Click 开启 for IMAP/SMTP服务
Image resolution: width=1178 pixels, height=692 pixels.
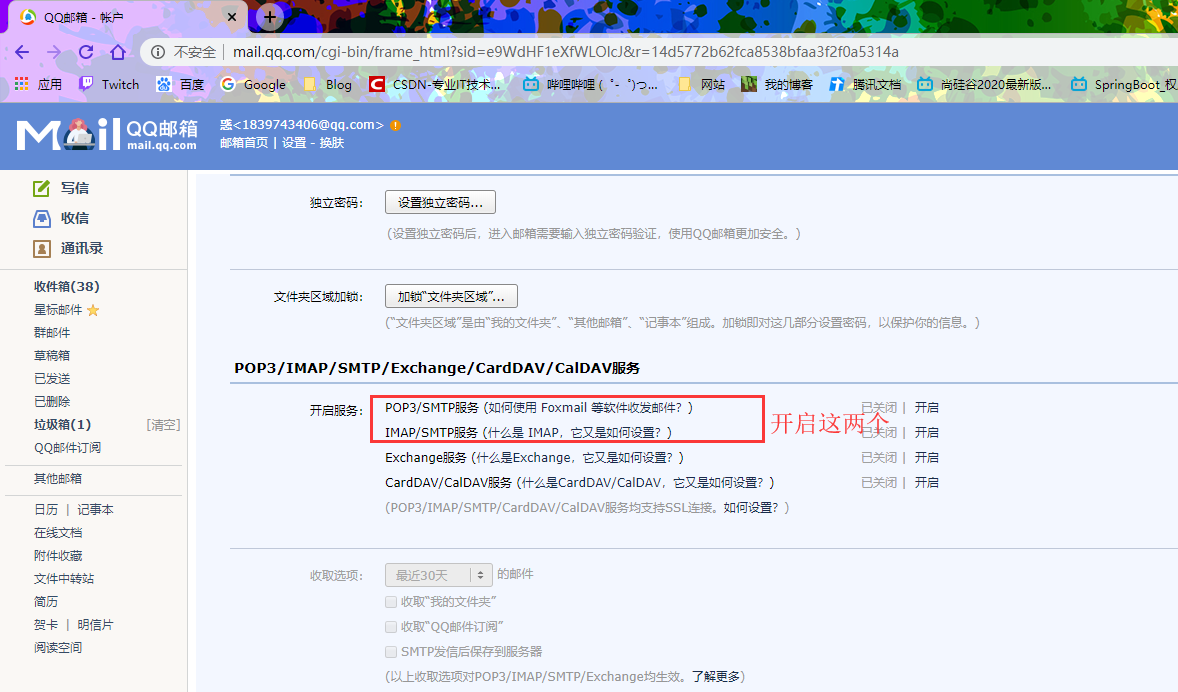point(926,433)
